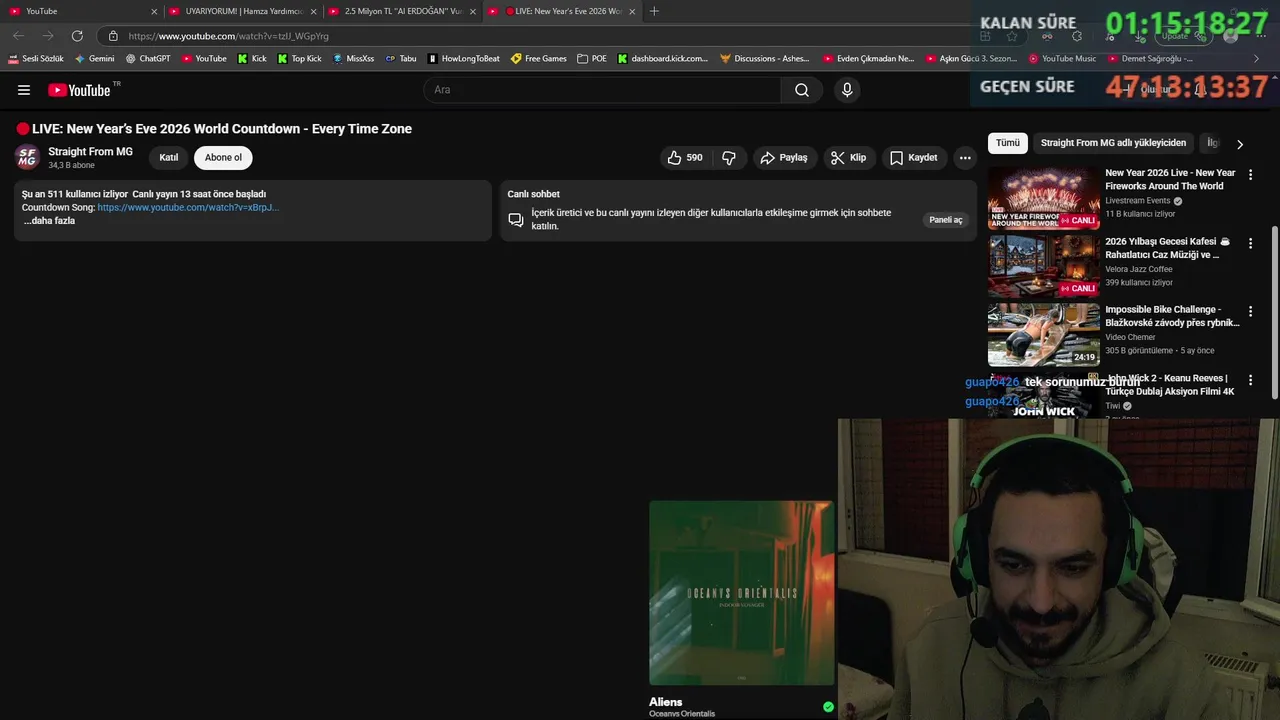Open Straight From MG channel avatar
Screen dimensions: 1280x720
click(27, 158)
